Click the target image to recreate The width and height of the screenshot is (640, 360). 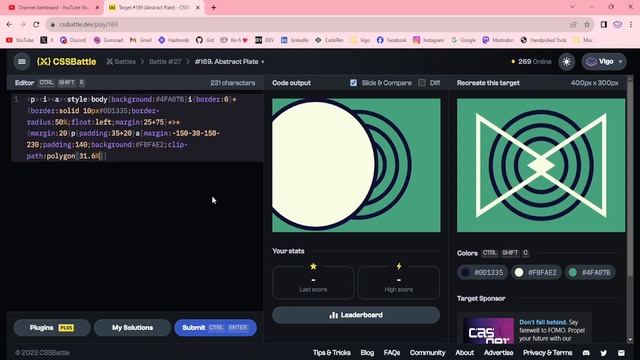click(541, 165)
